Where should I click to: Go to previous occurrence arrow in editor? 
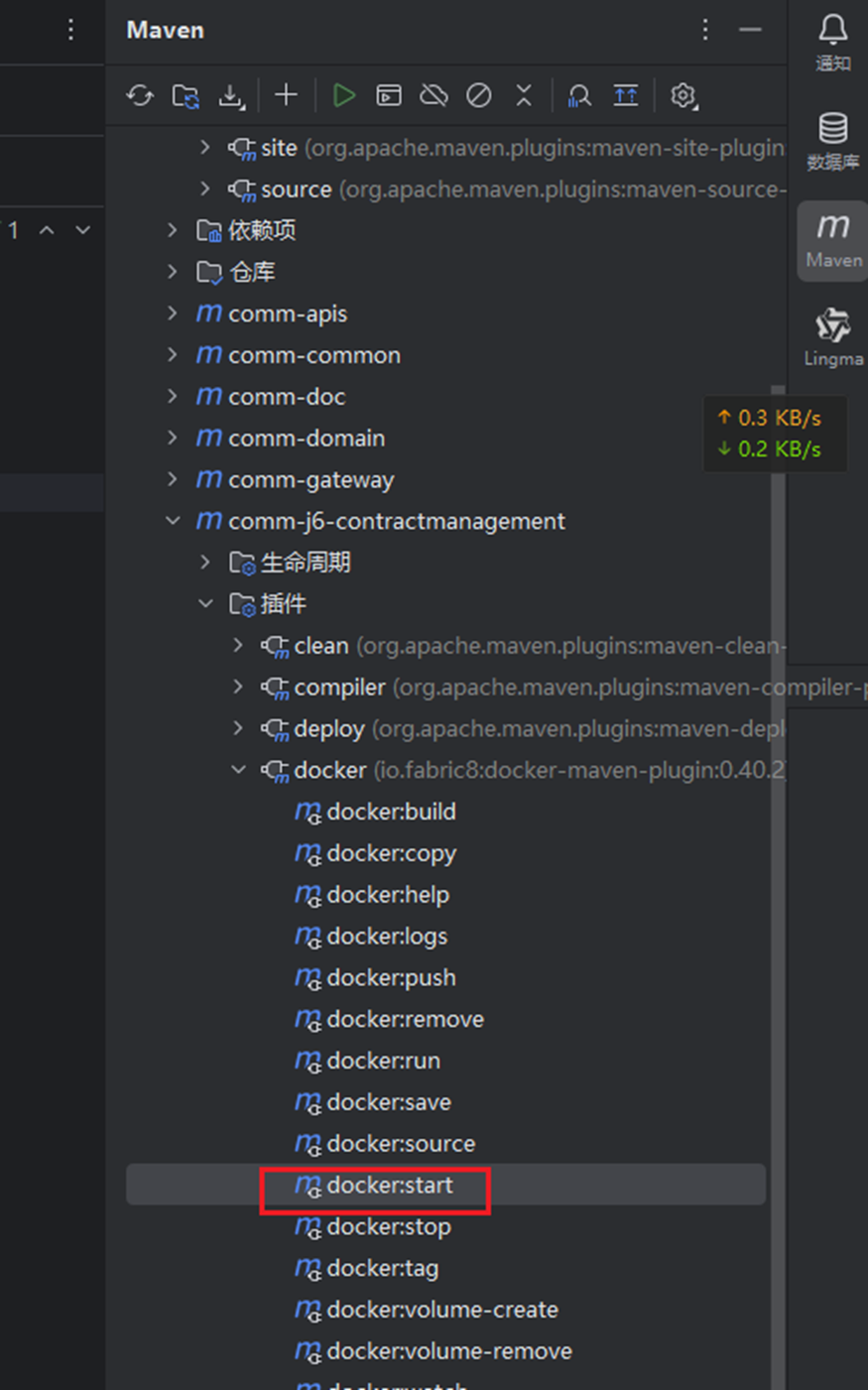point(47,230)
